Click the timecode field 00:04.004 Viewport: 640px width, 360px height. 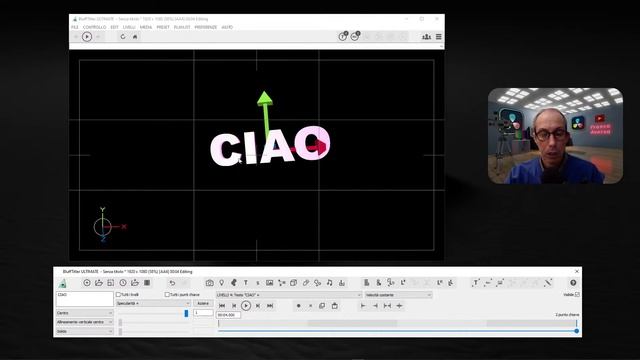click(x=229, y=315)
